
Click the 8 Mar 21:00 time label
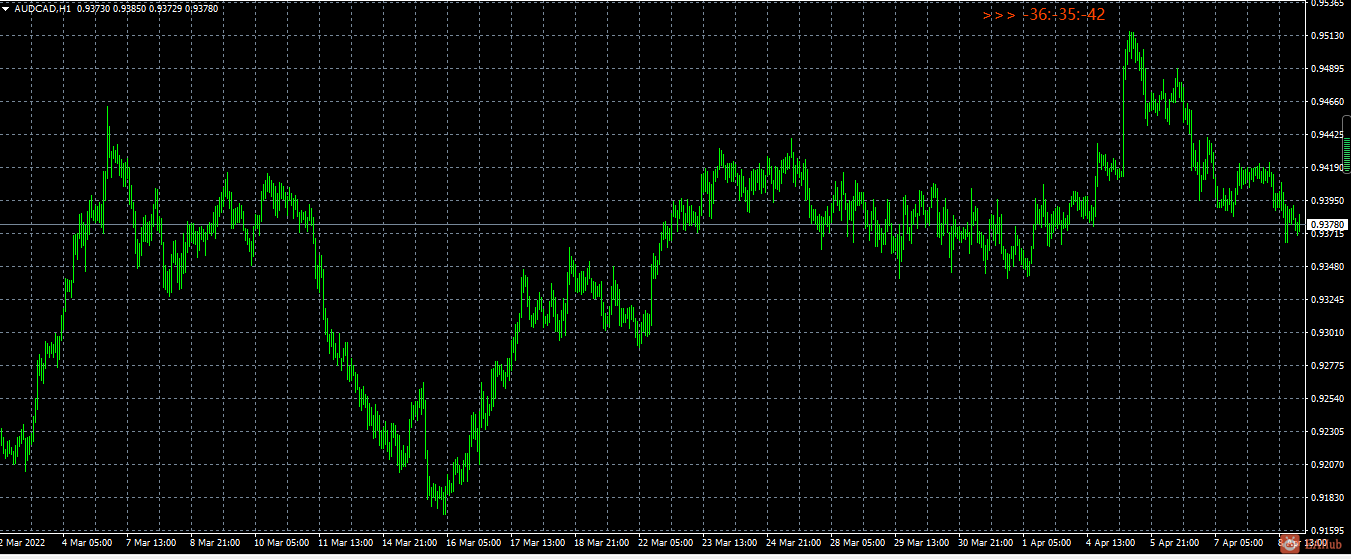click(215, 543)
